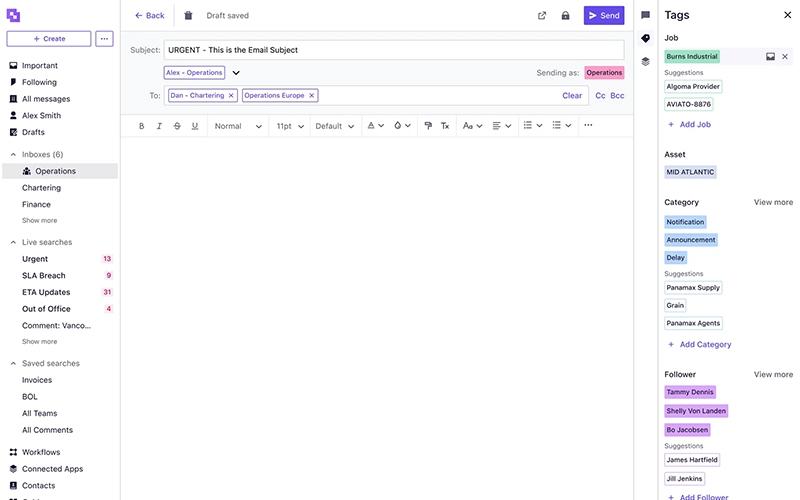The width and height of the screenshot is (800, 500).
Task: Open the Default font dropdown
Action: click(x=335, y=126)
